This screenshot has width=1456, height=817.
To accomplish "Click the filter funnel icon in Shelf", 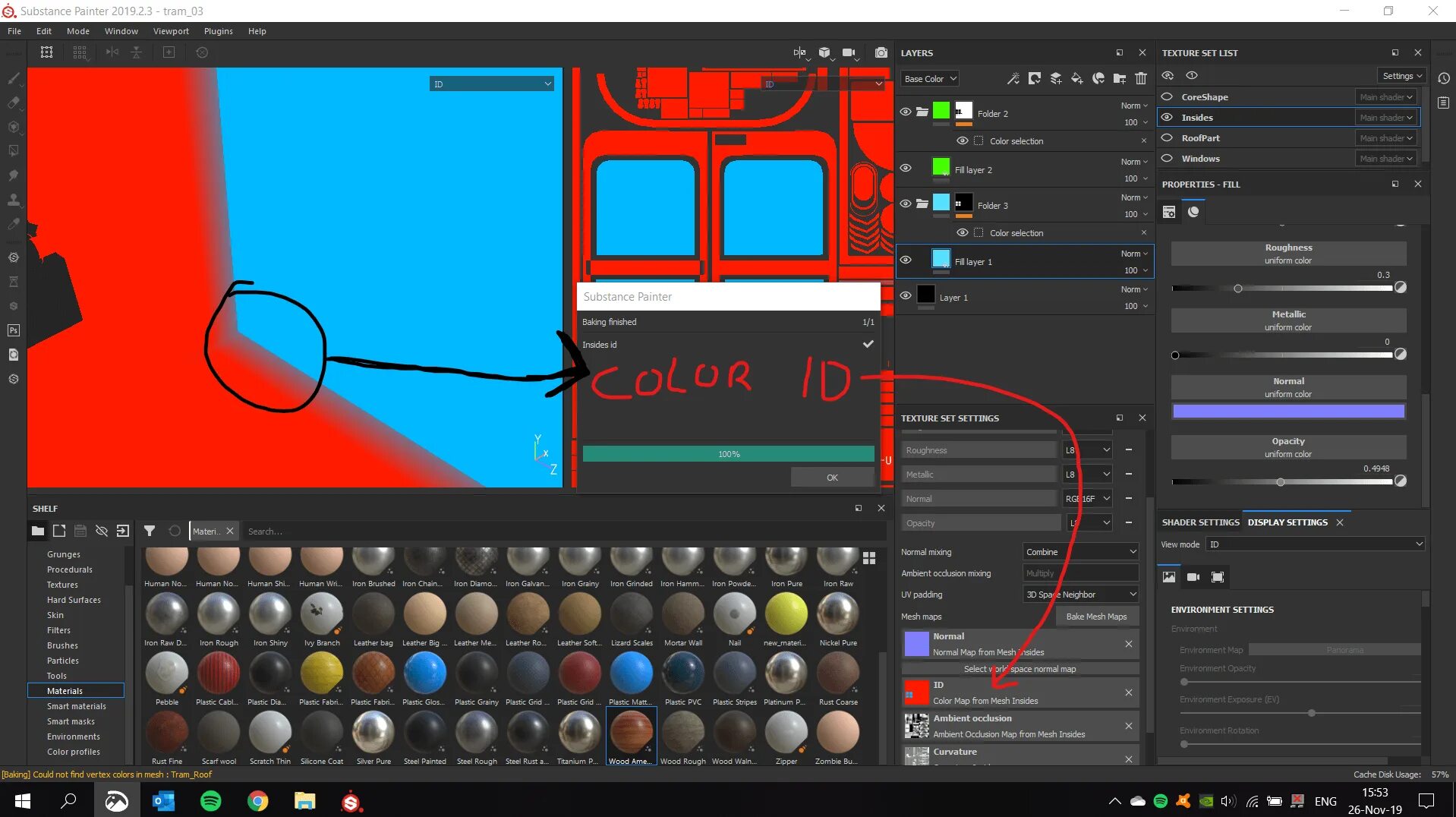I will coord(150,531).
